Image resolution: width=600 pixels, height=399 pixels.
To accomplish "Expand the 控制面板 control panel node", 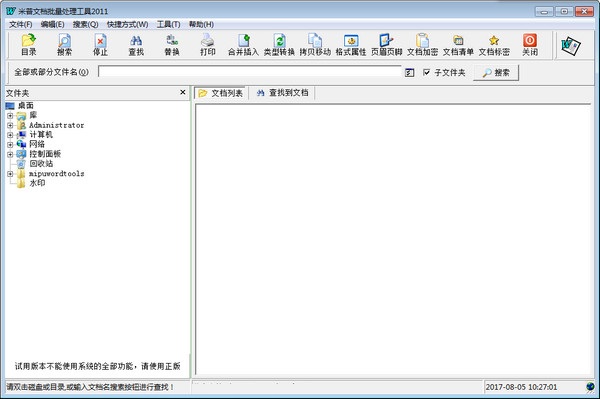I will (10, 154).
